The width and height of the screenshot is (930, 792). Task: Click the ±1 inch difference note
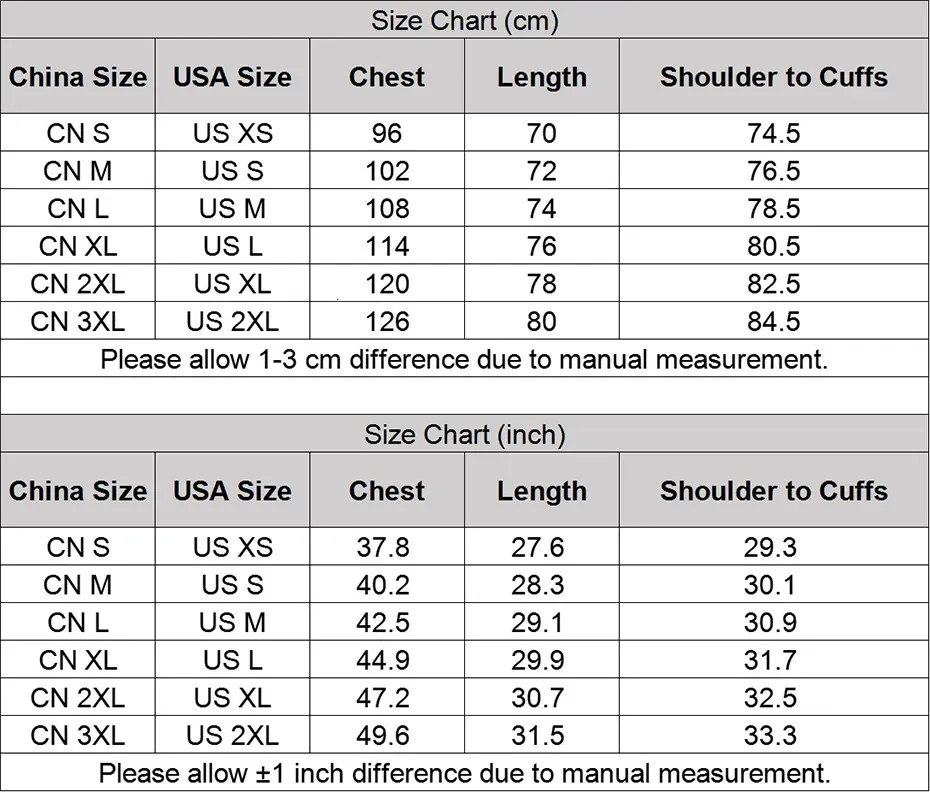pos(465,773)
